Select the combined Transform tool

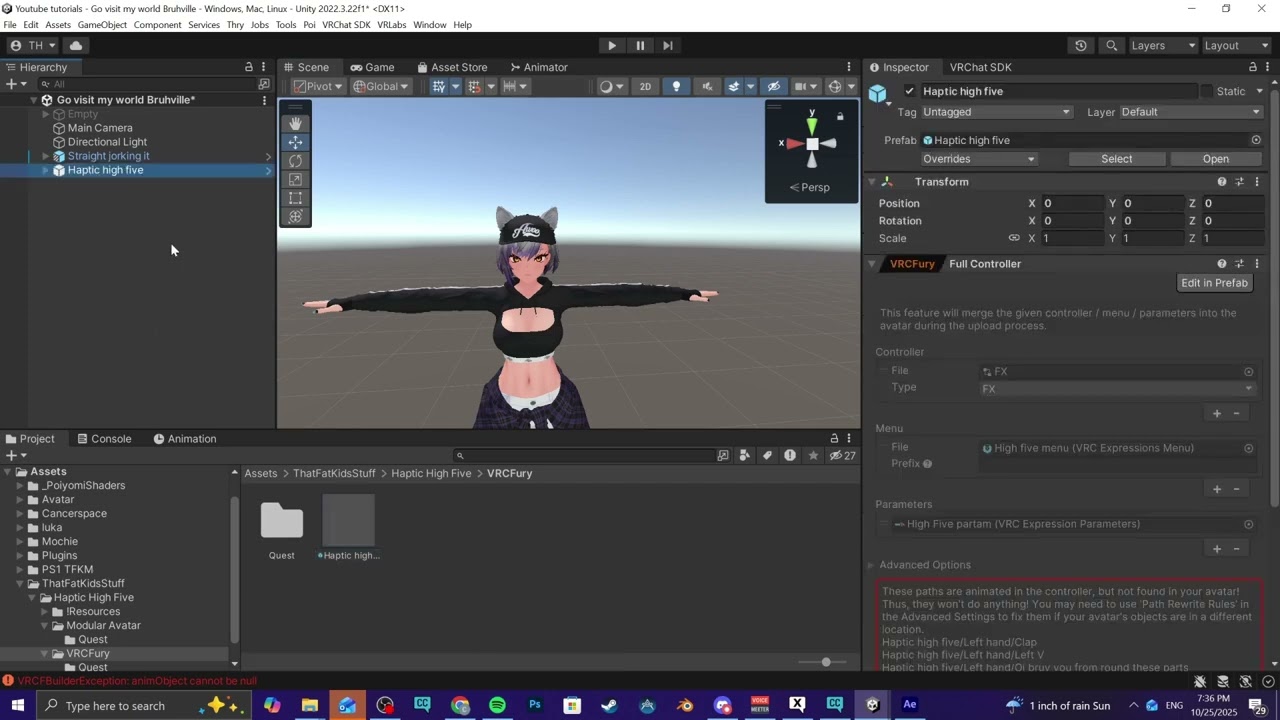click(x=295, y=217)
